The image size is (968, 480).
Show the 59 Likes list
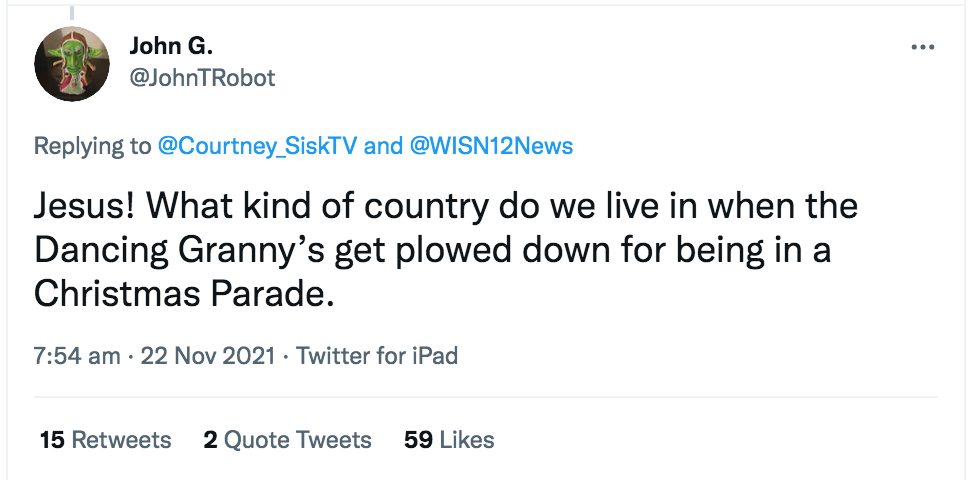point(449,440)
